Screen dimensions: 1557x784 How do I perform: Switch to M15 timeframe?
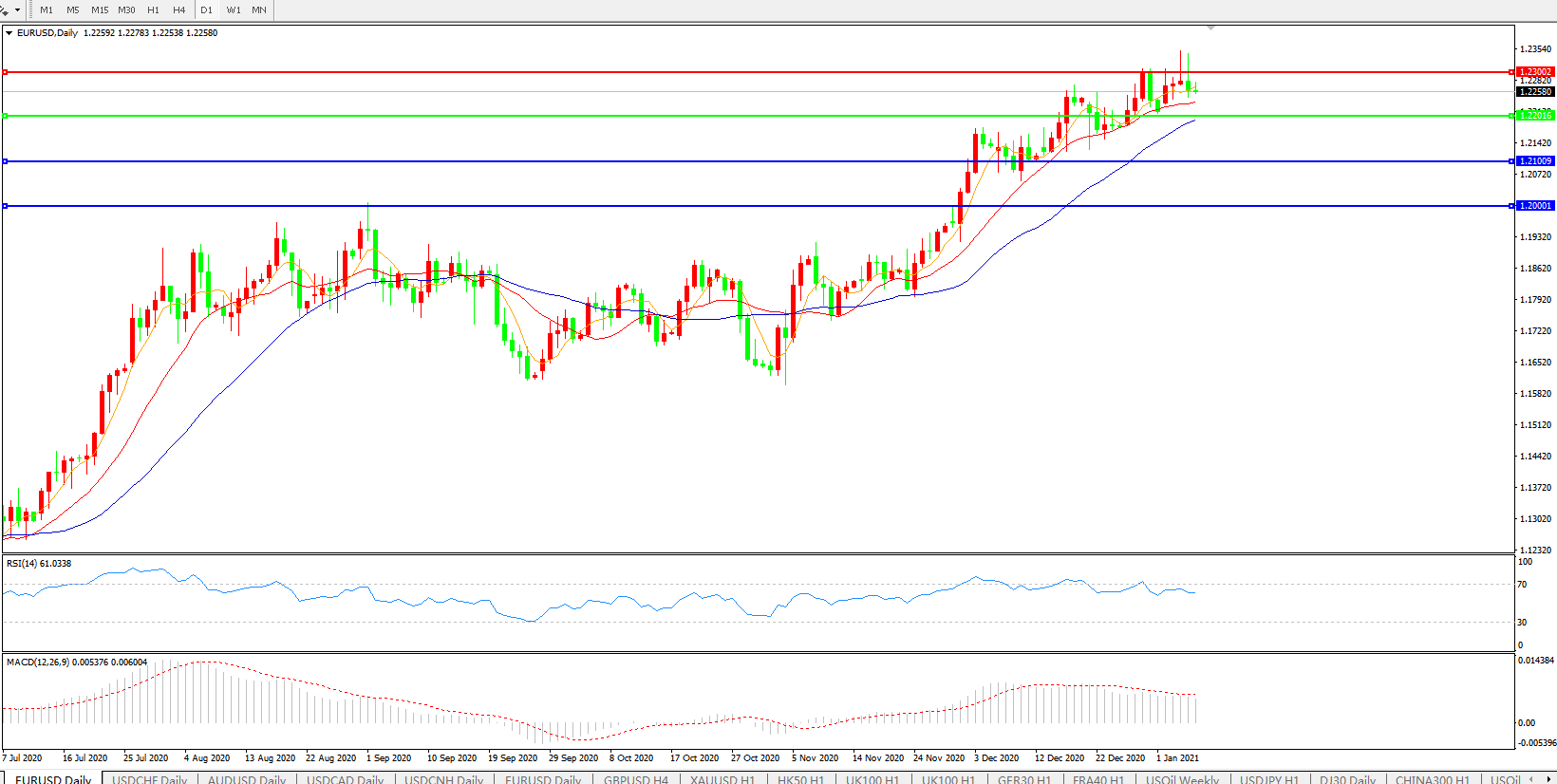[x=100, y=9]
